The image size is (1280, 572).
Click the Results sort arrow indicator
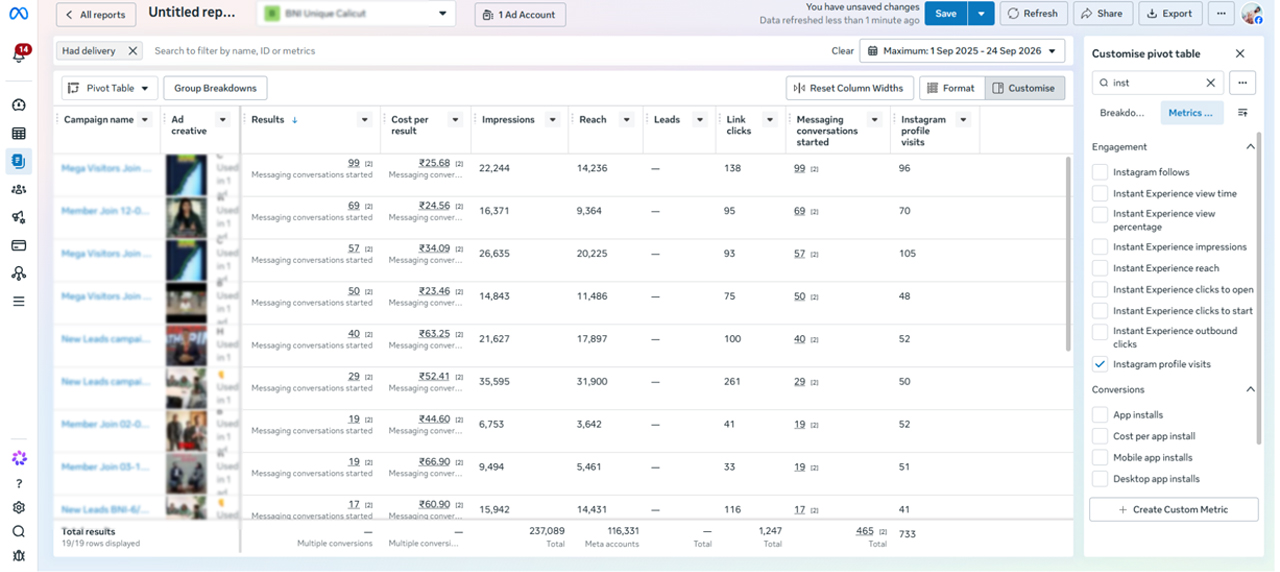(x=295, y=120)
